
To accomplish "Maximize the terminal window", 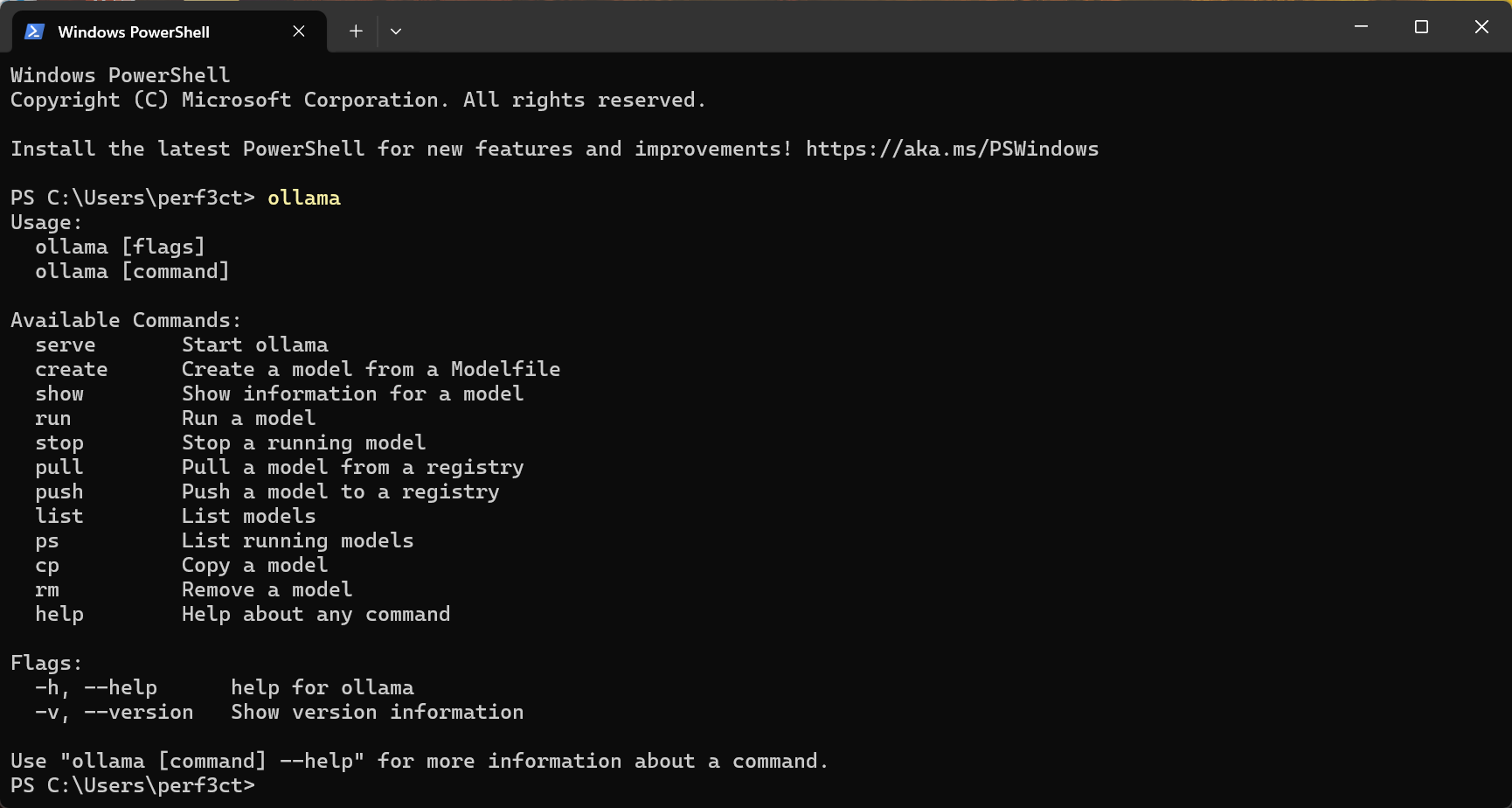I will coord(1421,27).
